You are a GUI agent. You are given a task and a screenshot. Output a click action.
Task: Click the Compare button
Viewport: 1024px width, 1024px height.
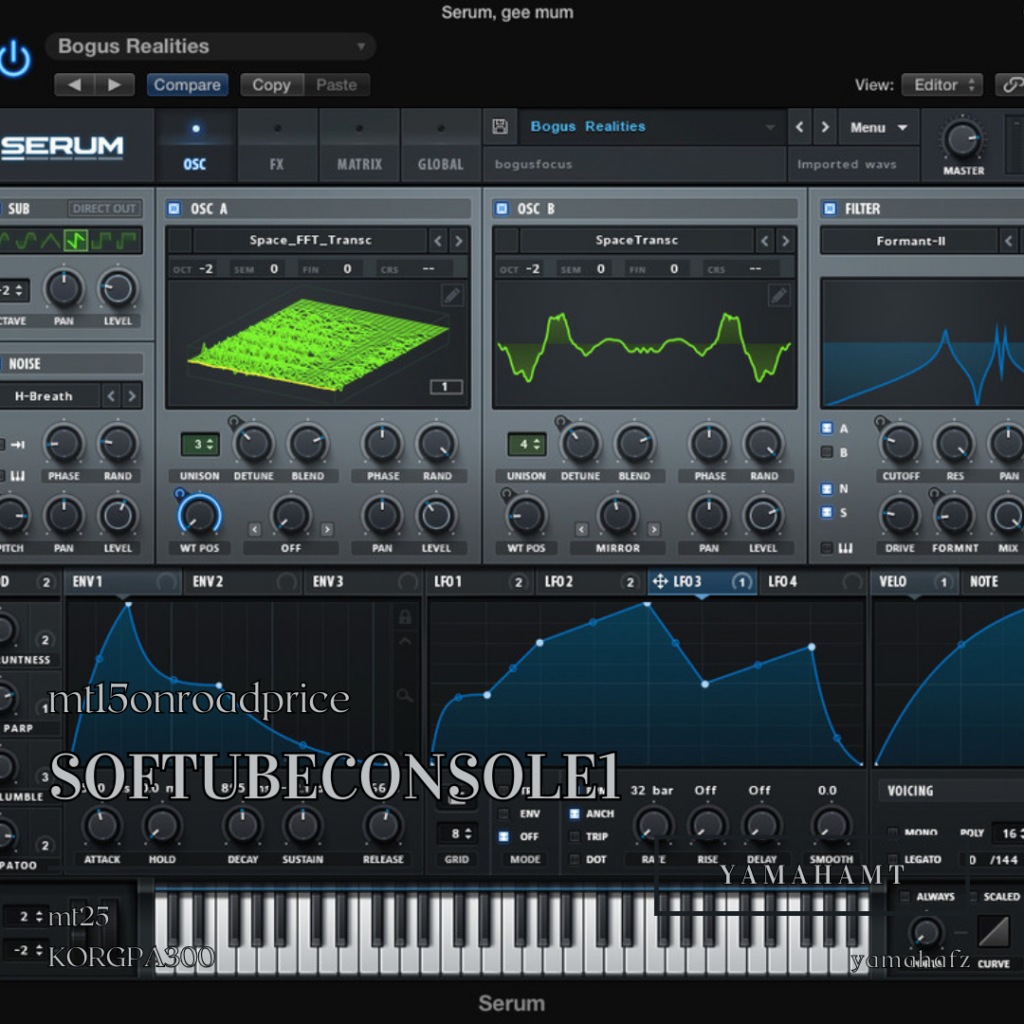[x=187, y=85]
